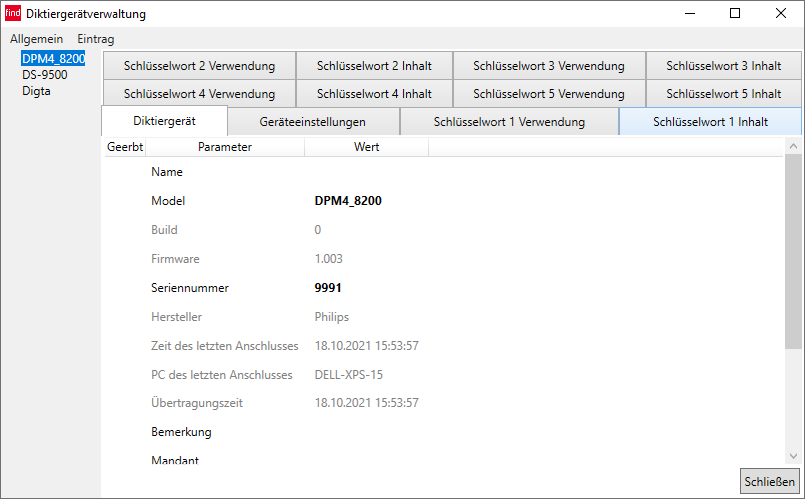
Task: Click the scrollbar up arrow
Action: (793, 146)
